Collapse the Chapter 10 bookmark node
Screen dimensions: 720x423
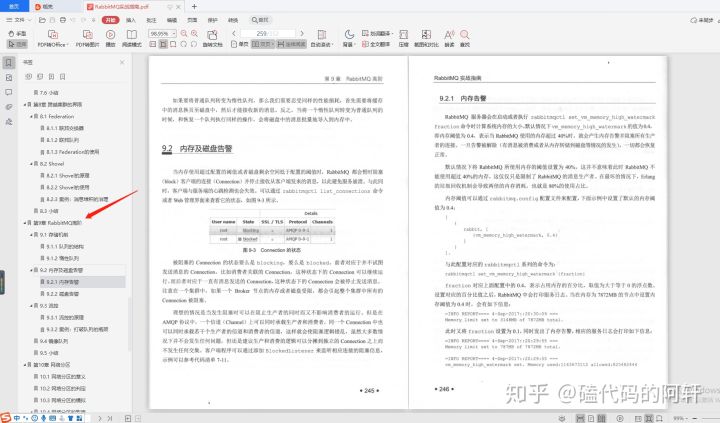(25, 365)
